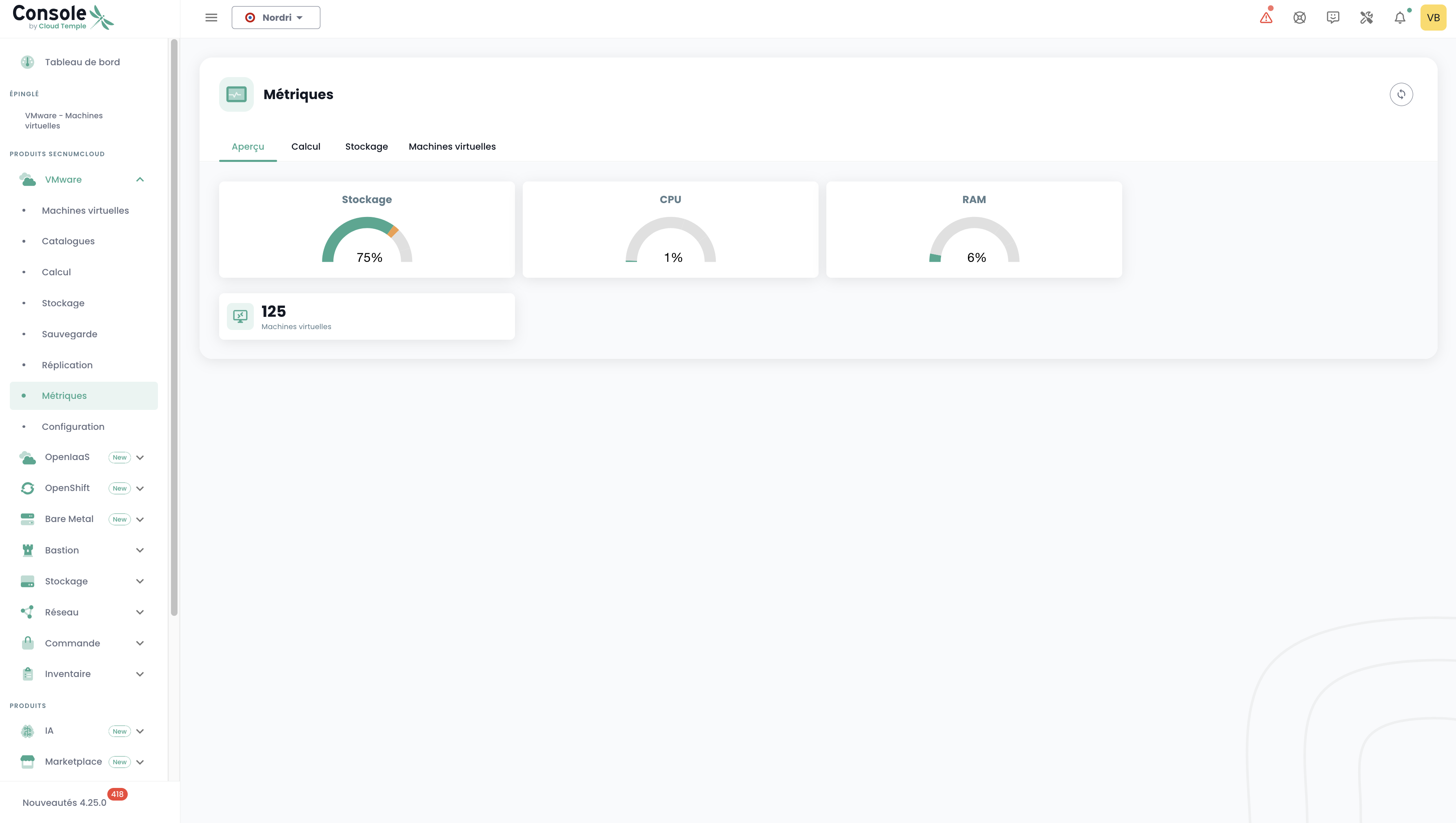Collapse the VMware menu section
Viewport: 1456px width, 823px height.
pyautogui.click(x=140, y=180)
